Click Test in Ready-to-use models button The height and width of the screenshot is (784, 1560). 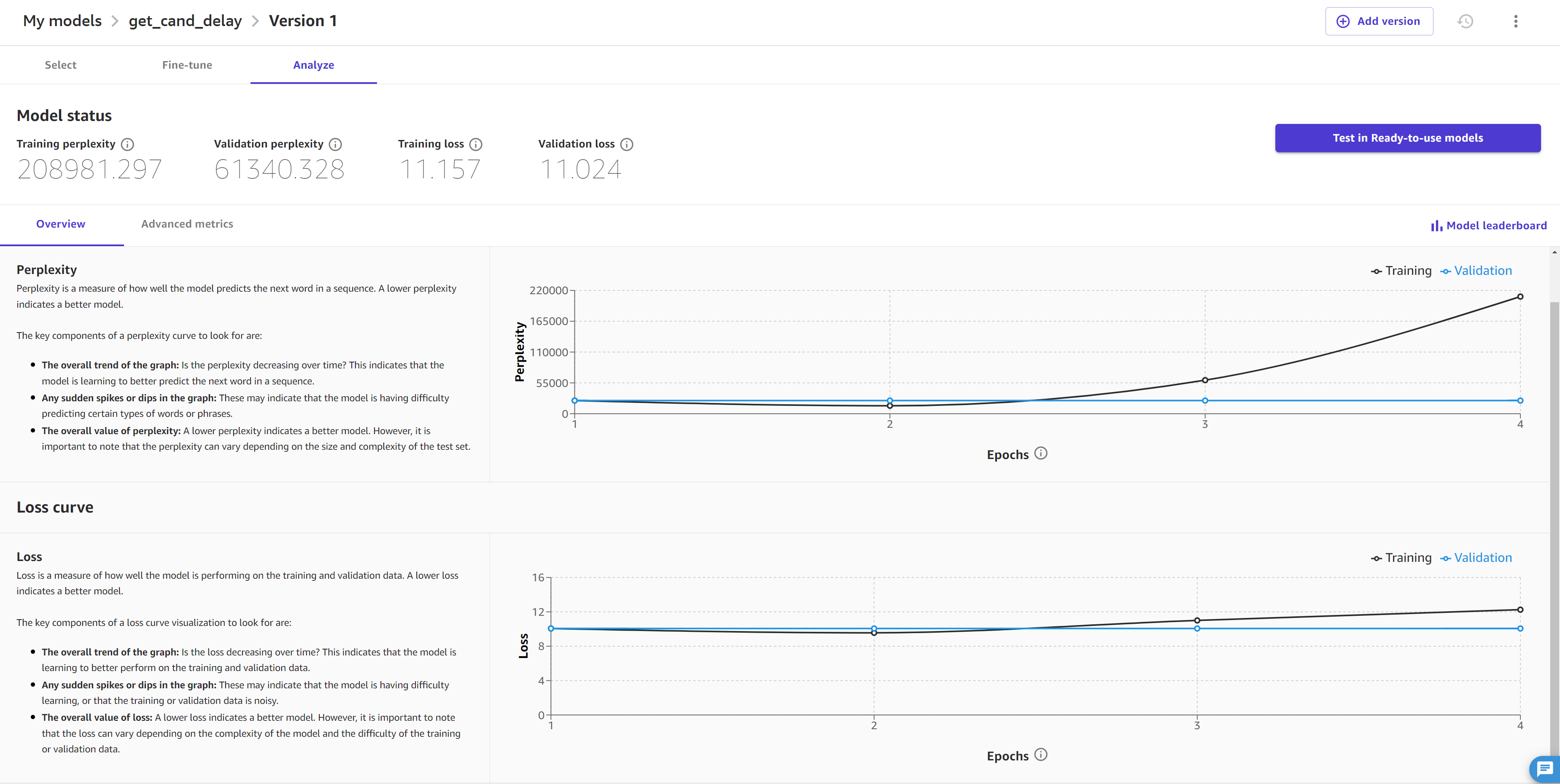1407,137
